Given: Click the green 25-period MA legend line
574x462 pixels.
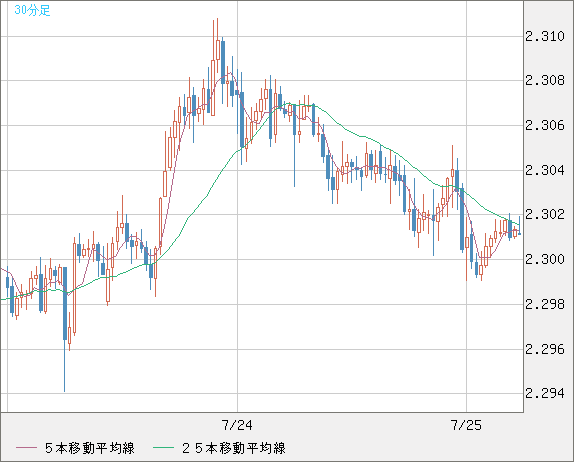Looking at the screenshot, I should [x=163, y=448].
